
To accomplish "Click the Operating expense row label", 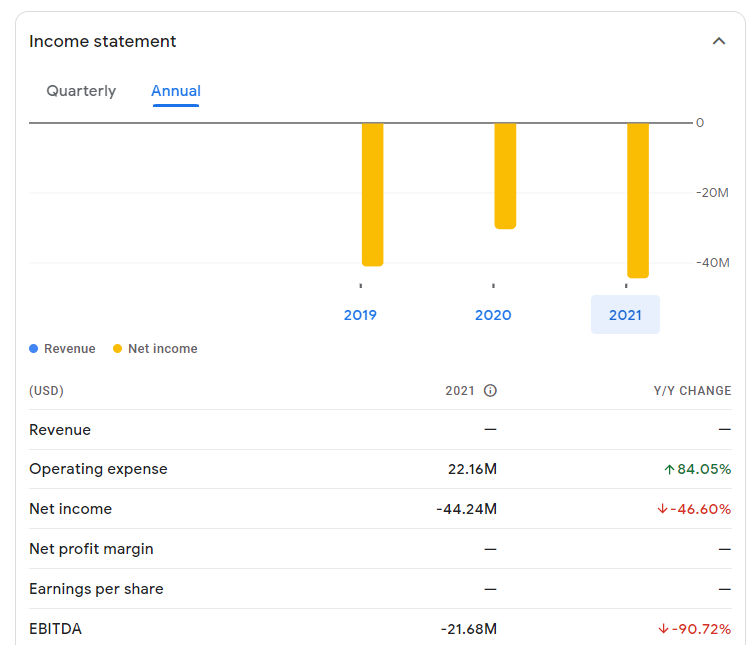I will point(98,469).
